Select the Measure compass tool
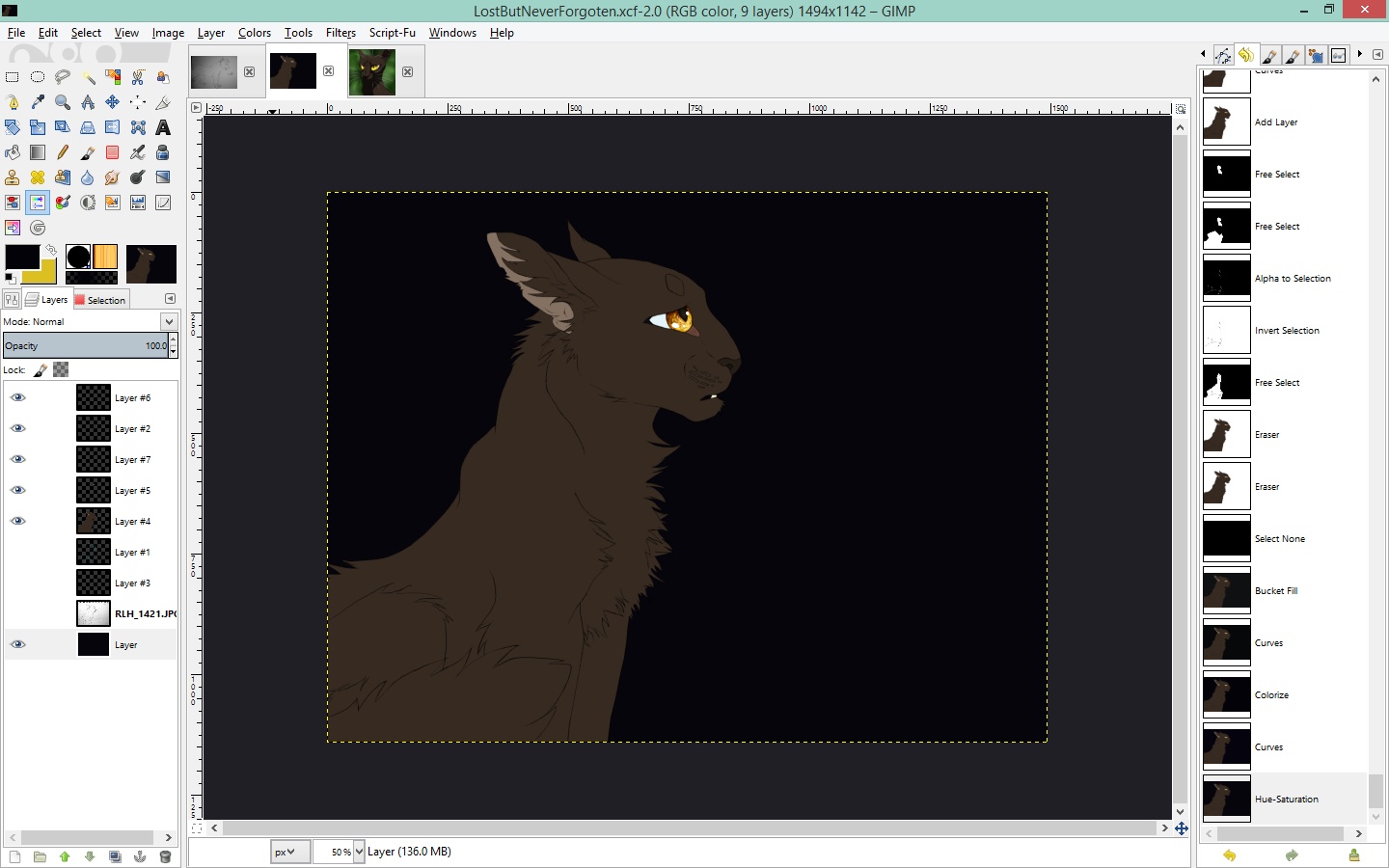Viewport: 1389px width, 868px height. click(x=88, y=102)
